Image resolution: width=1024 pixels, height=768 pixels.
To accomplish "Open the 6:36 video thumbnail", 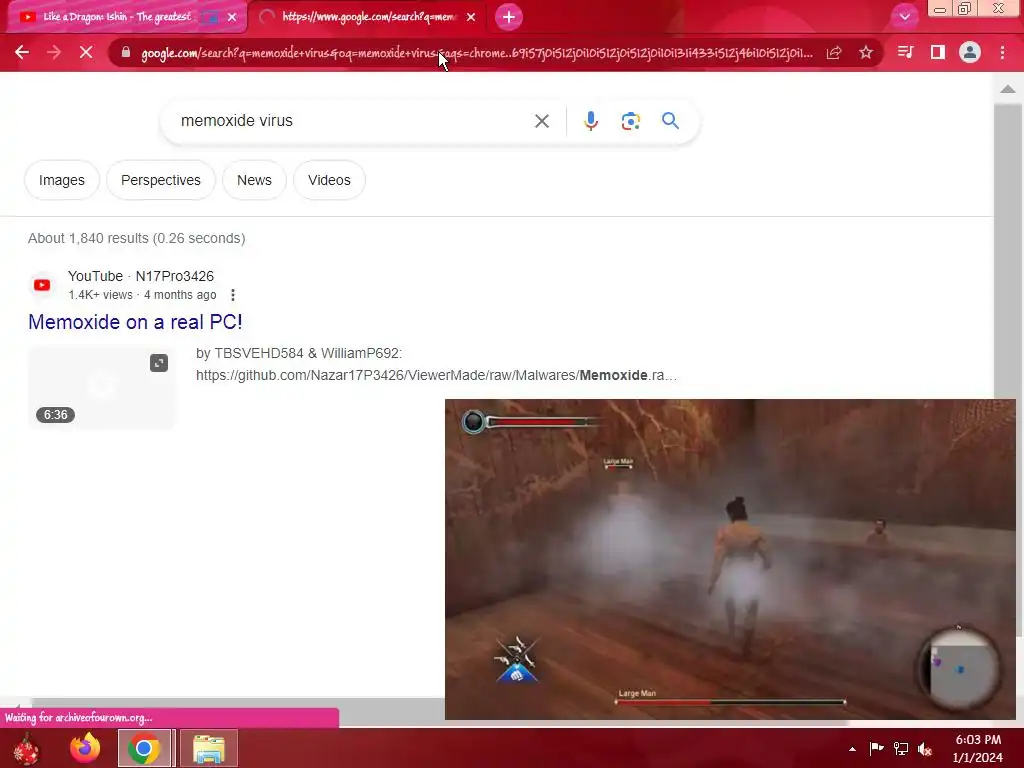I will click(x=102, y=387).
